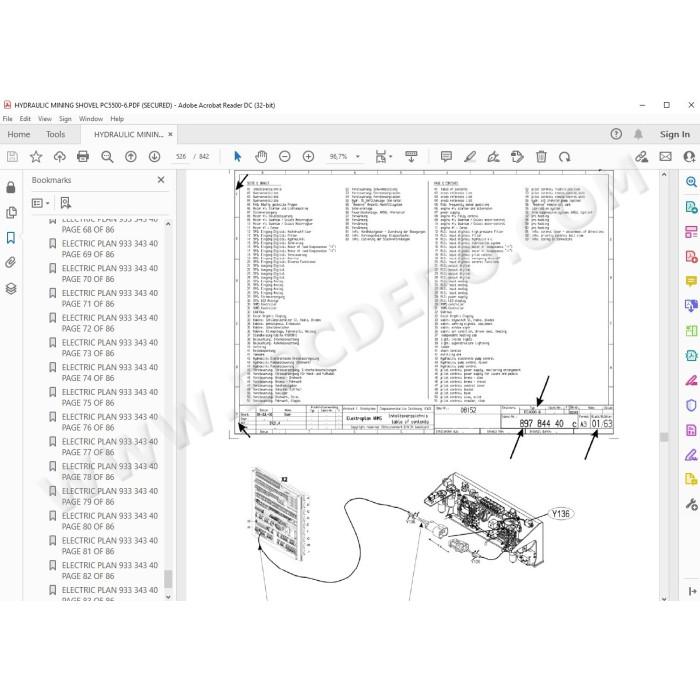Open the Edit menu

pos(25,119)
